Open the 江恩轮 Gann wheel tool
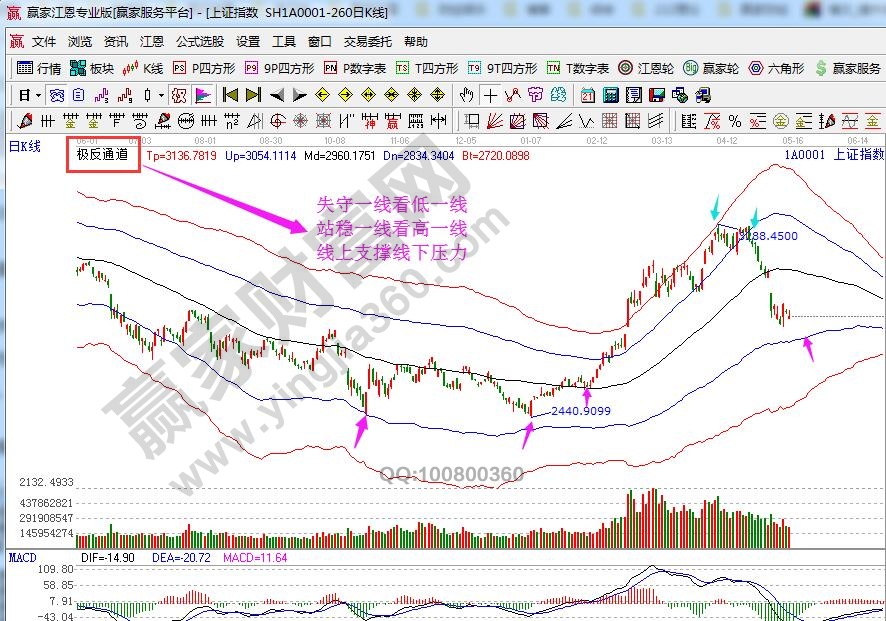 [x=650, y=69]
